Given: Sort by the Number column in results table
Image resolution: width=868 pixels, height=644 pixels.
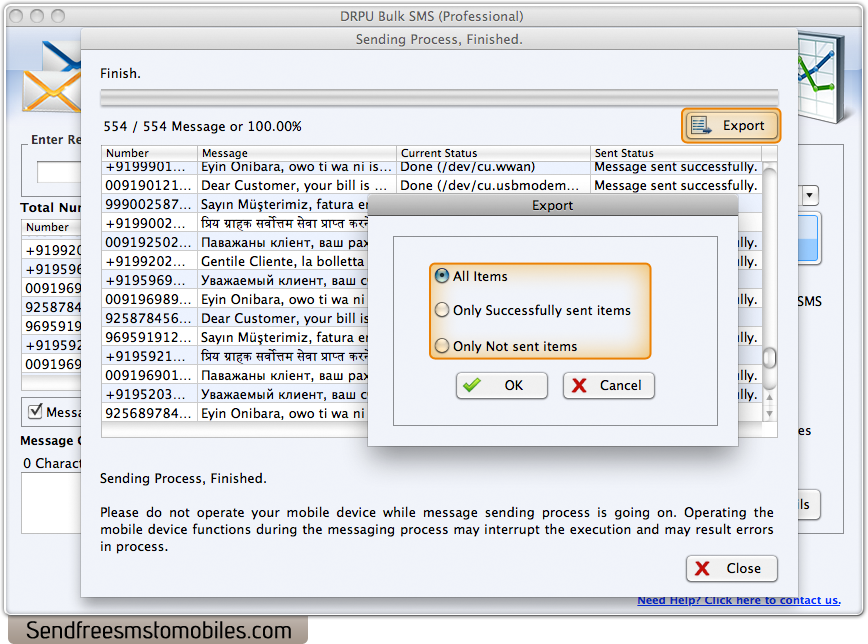Looking at the screenshot, I should [x=149, y=153].
